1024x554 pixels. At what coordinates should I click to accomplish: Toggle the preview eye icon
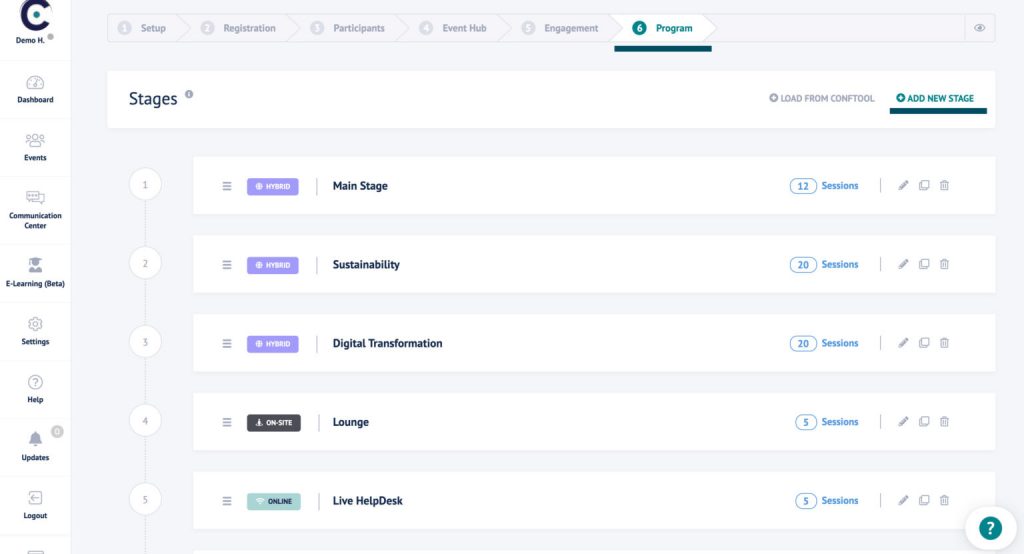(980, 28)
